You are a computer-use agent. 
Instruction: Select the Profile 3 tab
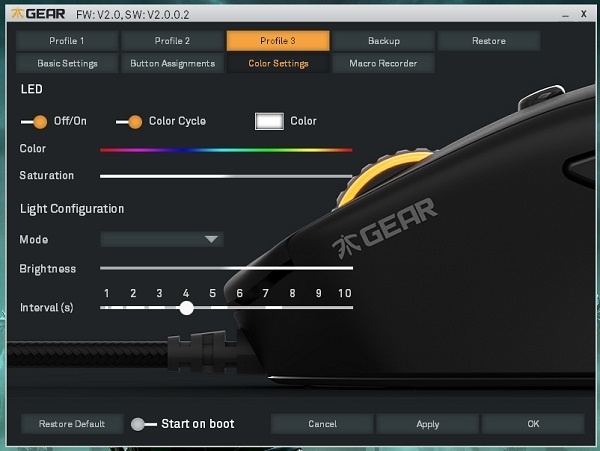pos(278,41)
